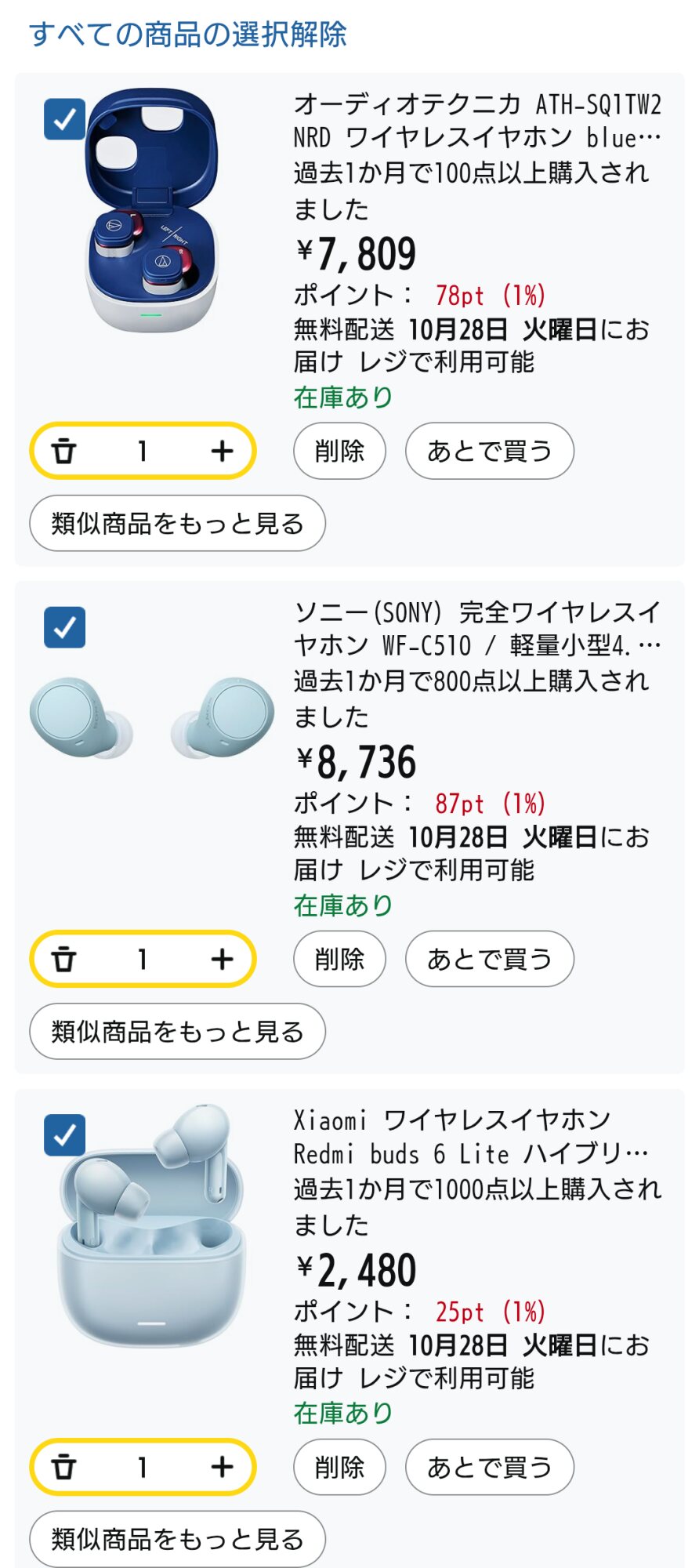
Task: Tap あとで買う for Xiaomi Redmi buds
Action: (x=489, y=1468)
